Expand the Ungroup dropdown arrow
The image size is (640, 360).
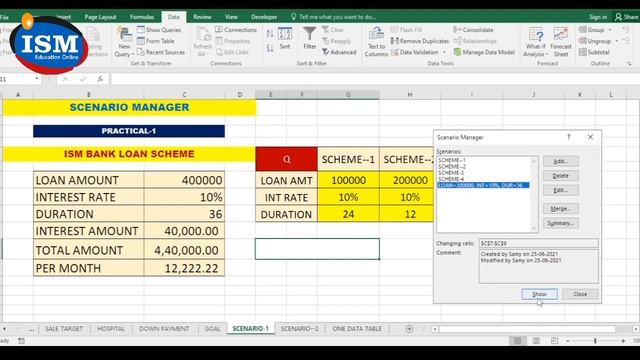pyautogui.click(x=616, y=41)
